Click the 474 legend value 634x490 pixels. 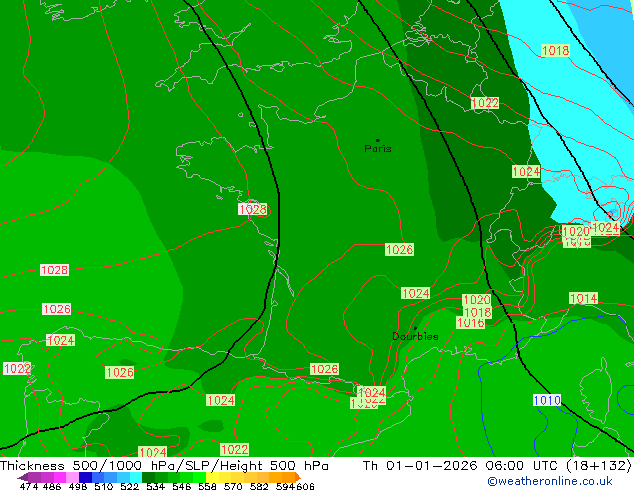click(x=29, y=486)
